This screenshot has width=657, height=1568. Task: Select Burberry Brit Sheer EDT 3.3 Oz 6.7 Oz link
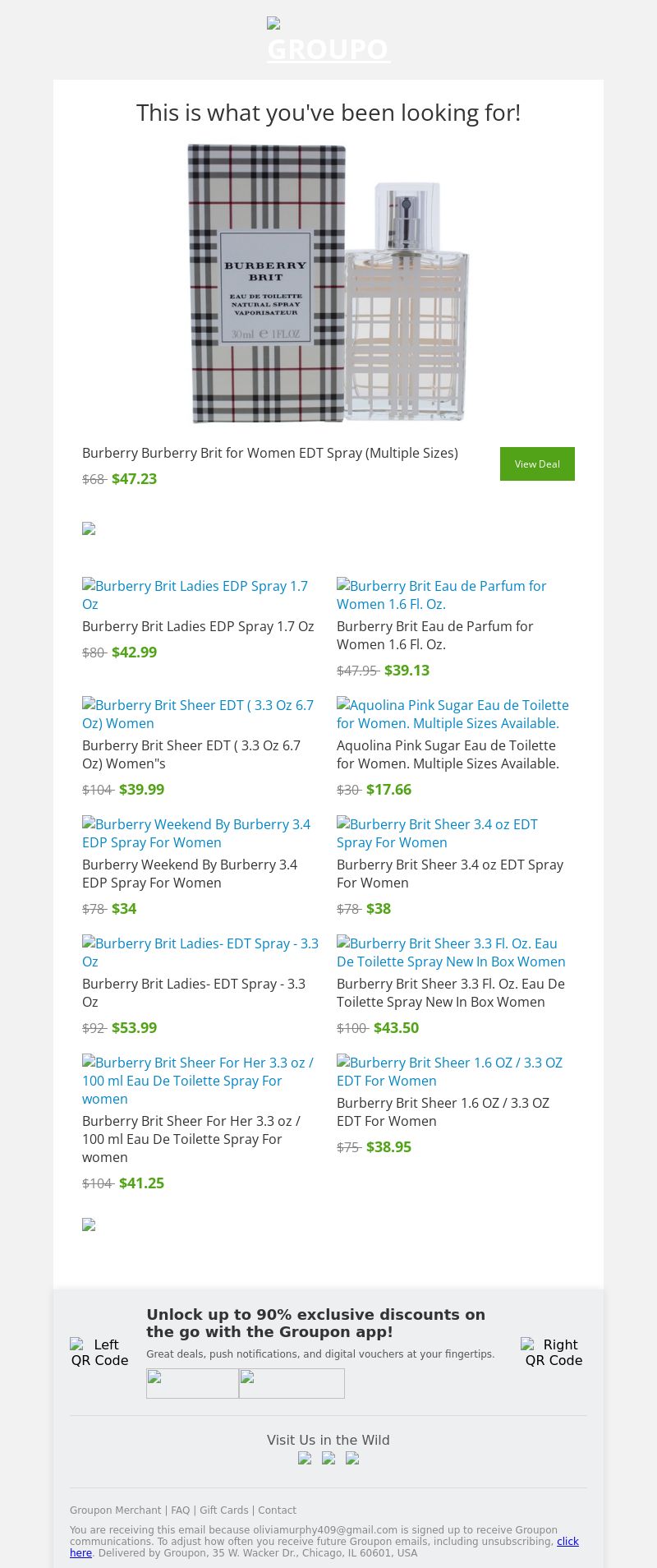[198, 714]
